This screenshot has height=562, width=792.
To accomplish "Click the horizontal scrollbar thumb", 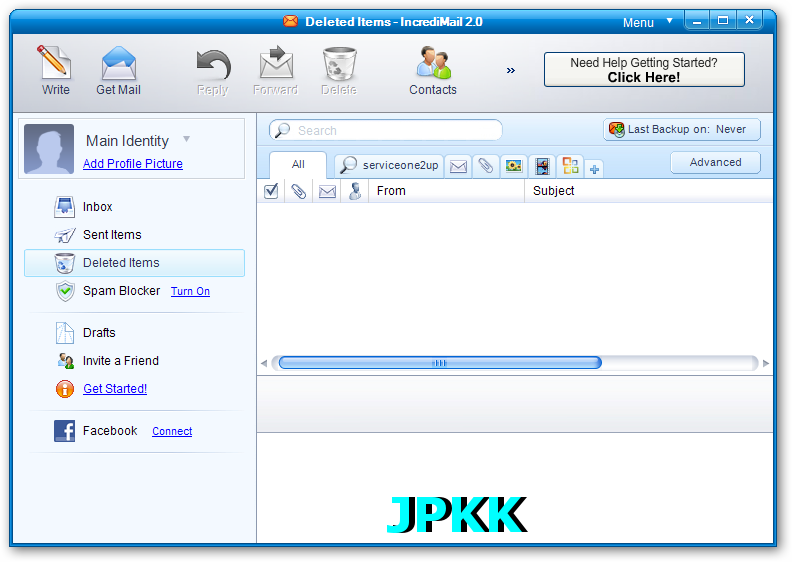I will [440, 363].
